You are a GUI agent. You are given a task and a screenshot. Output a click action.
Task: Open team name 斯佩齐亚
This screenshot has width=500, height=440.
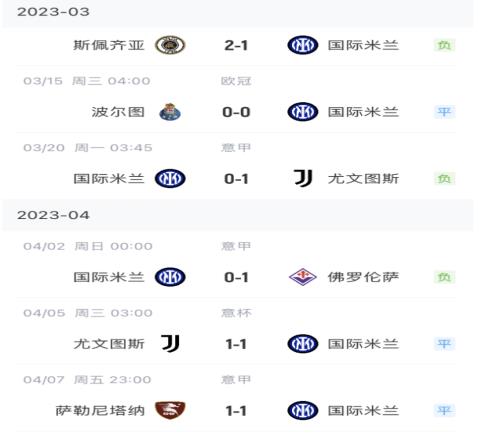click(x=109, y=45)
